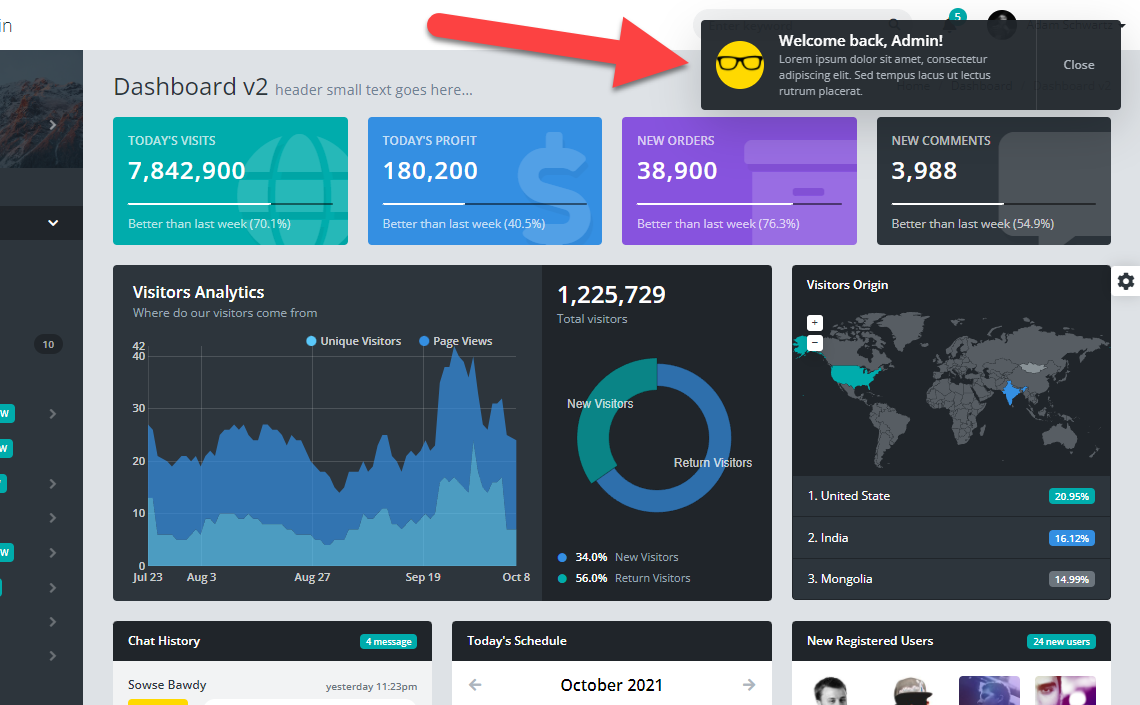Click 'Dashboard v2' page heading
This screenshot has width=1140, height=705.
pos(190,86)
